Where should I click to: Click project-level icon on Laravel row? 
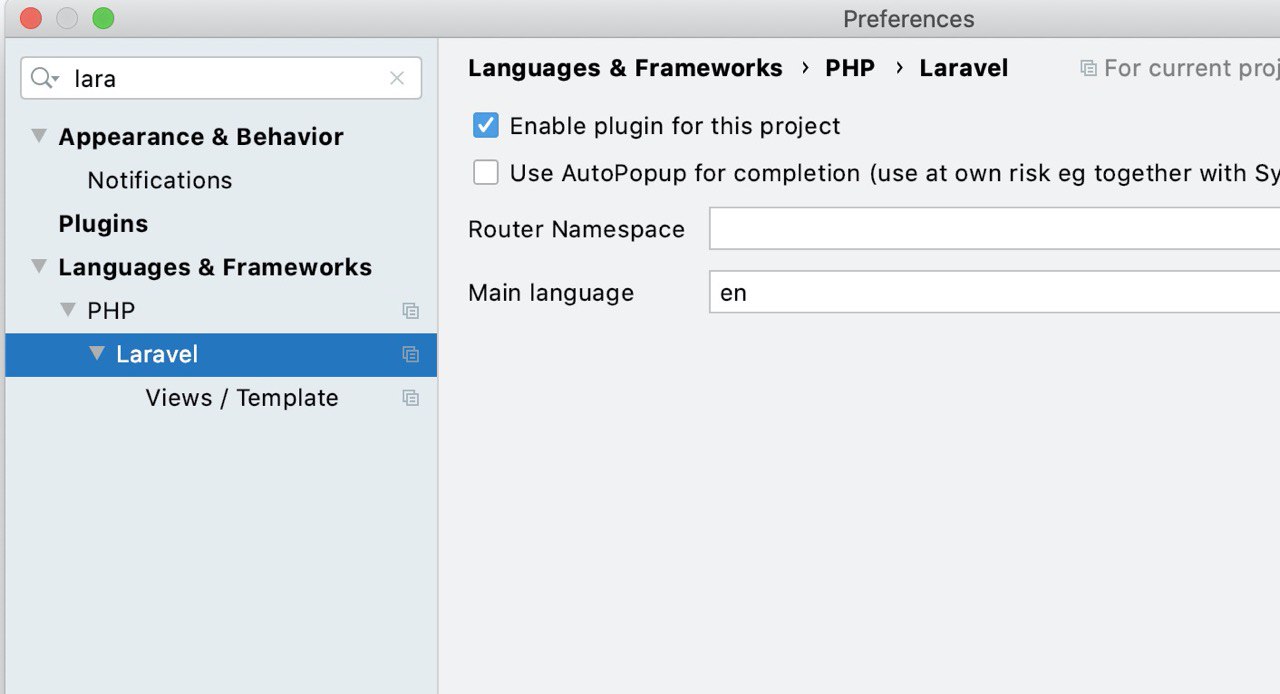[x=410, y=354]
